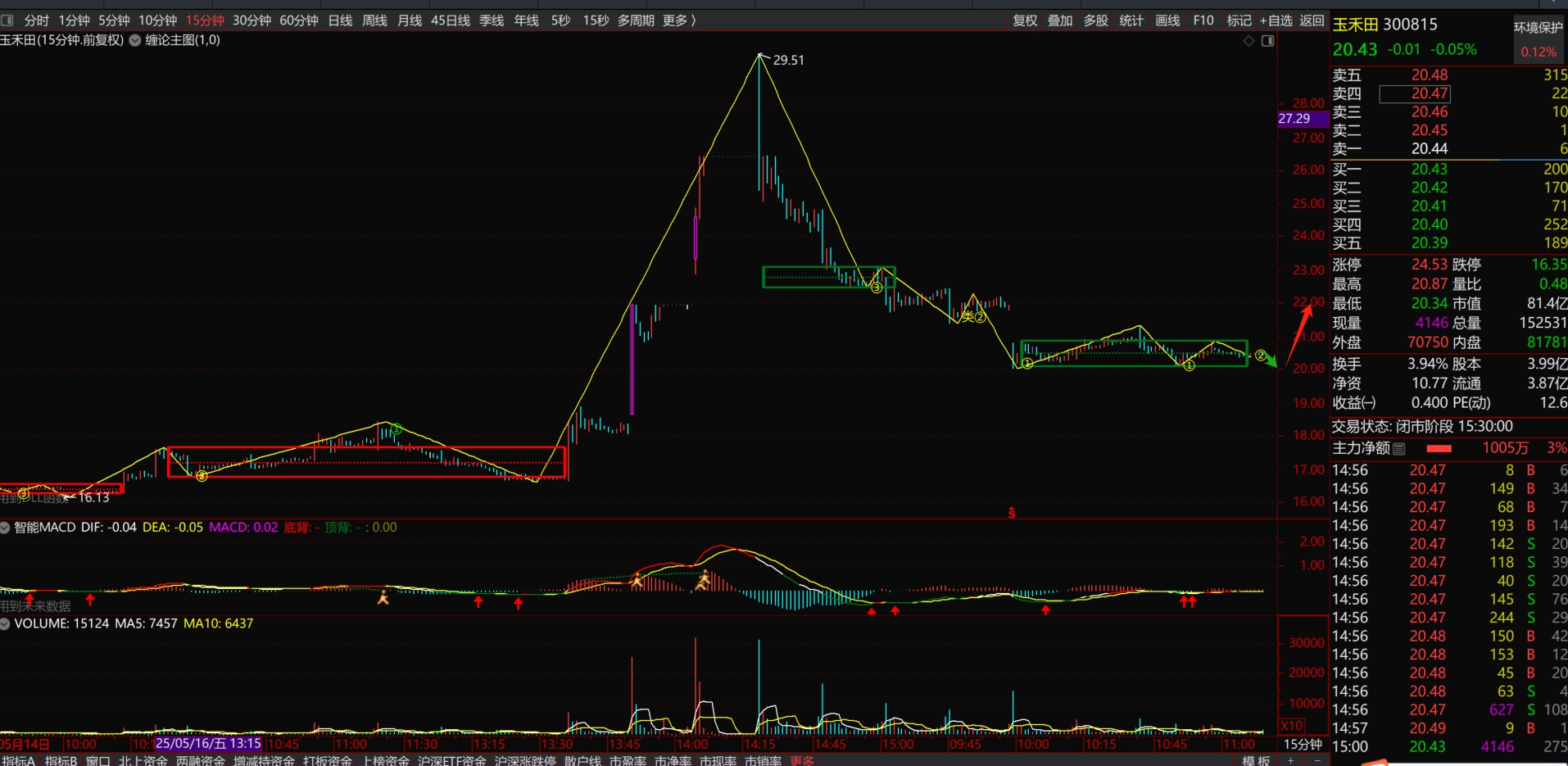
Task: Open the 更多 periods dropdown
Action: 679,20
